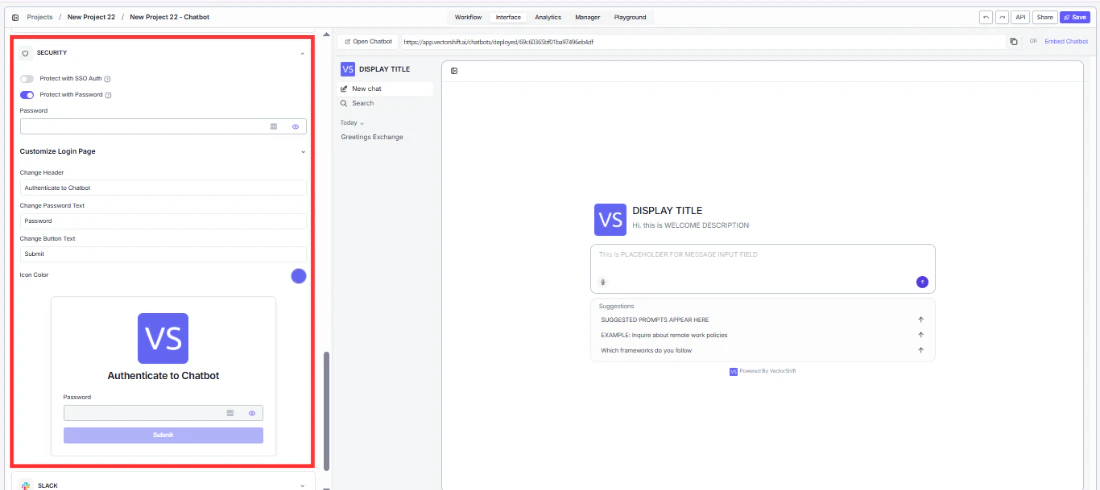Image resolution: width=1100 pixels, height=490 pixels.
Task: Click the Slack logo icon
Action: [x=26, y=485]
